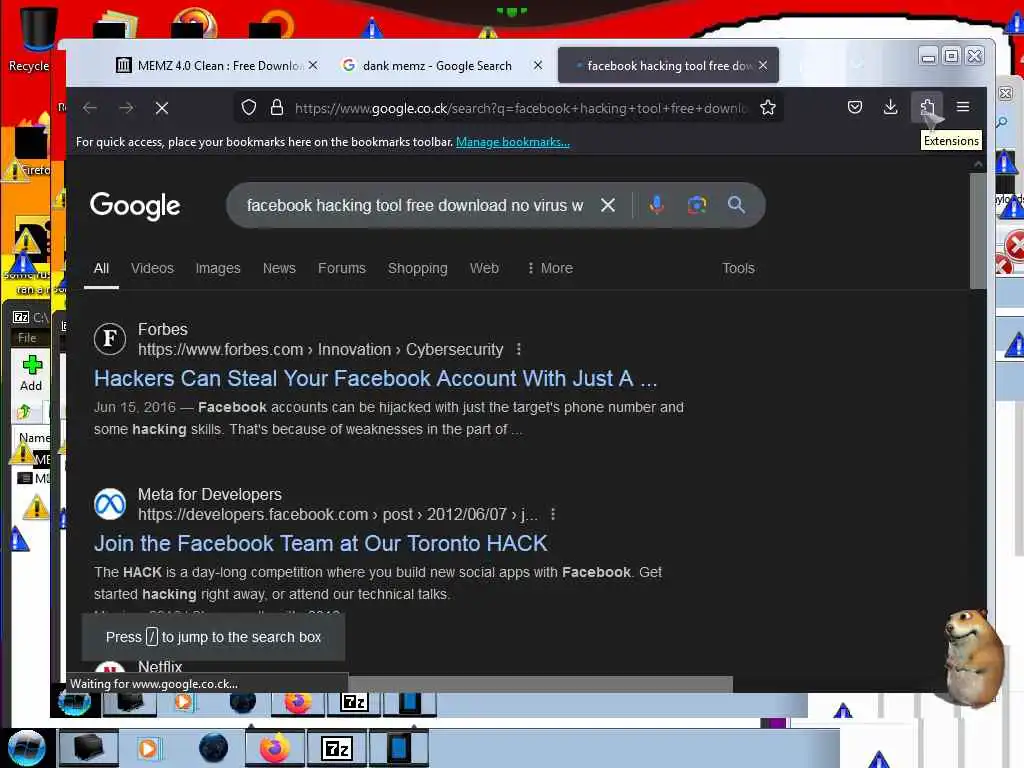Viewport: 1024px width, 768px height.
Task: Open Forums results tab
Action: point(342,268)
